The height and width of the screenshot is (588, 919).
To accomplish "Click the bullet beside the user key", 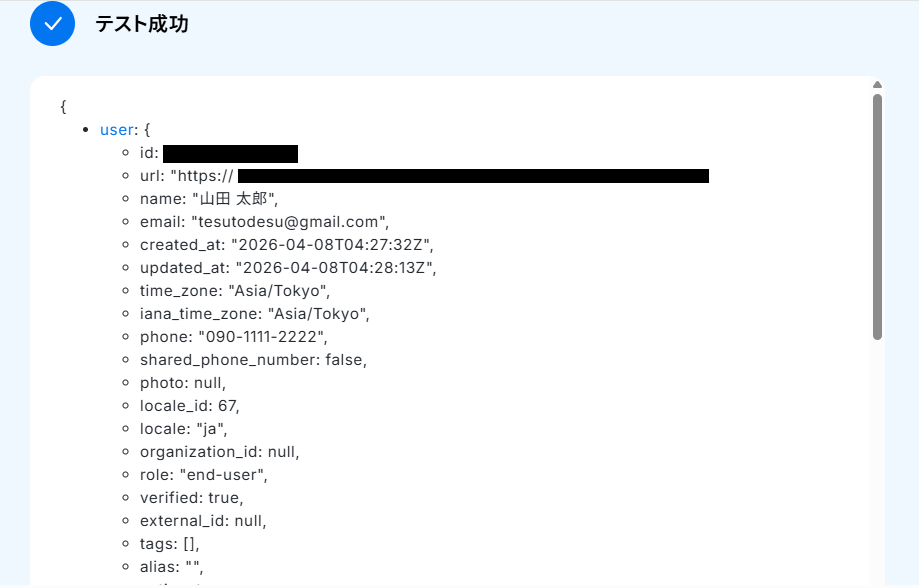I will (87, 130).
